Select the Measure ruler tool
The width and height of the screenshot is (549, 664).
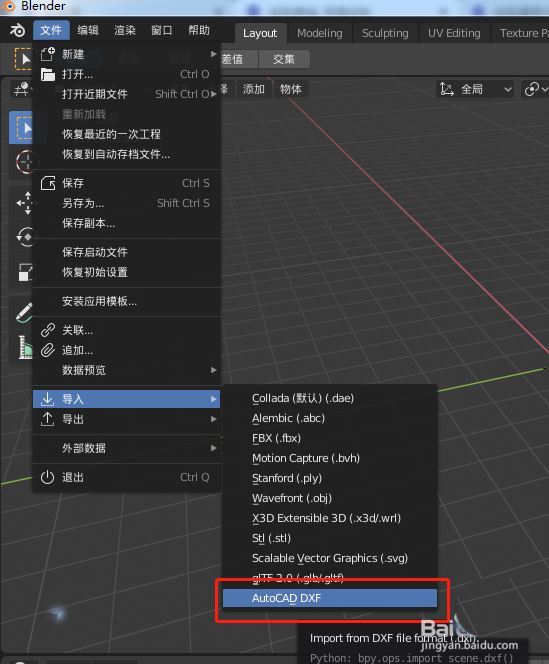[25, 347]
